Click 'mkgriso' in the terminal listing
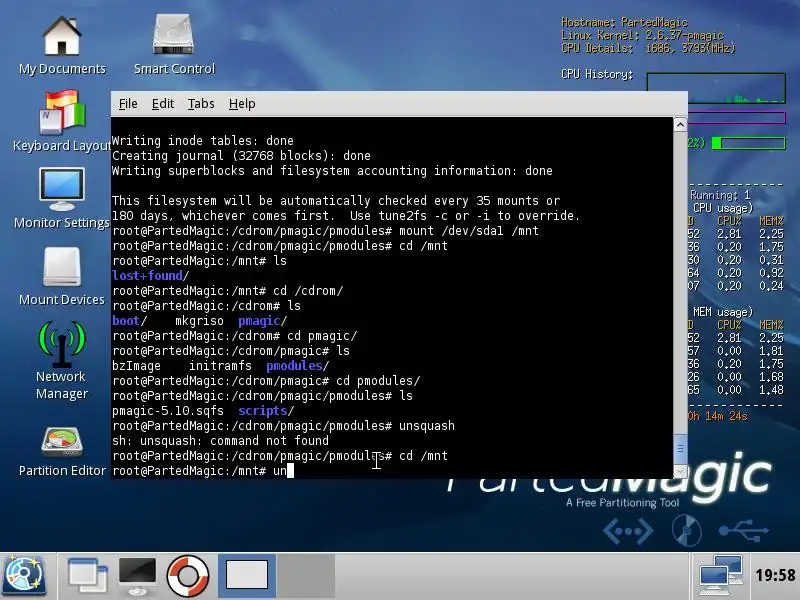 tap(199, 321)
